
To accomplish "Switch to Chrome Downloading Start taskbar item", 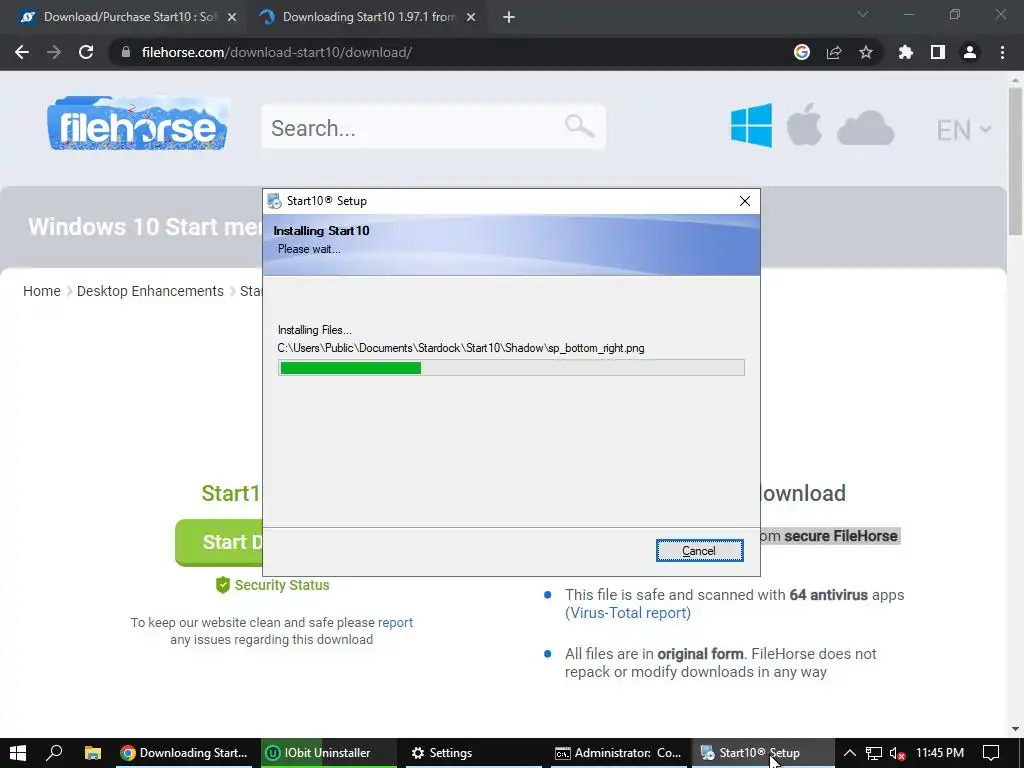I will [185, 753].
